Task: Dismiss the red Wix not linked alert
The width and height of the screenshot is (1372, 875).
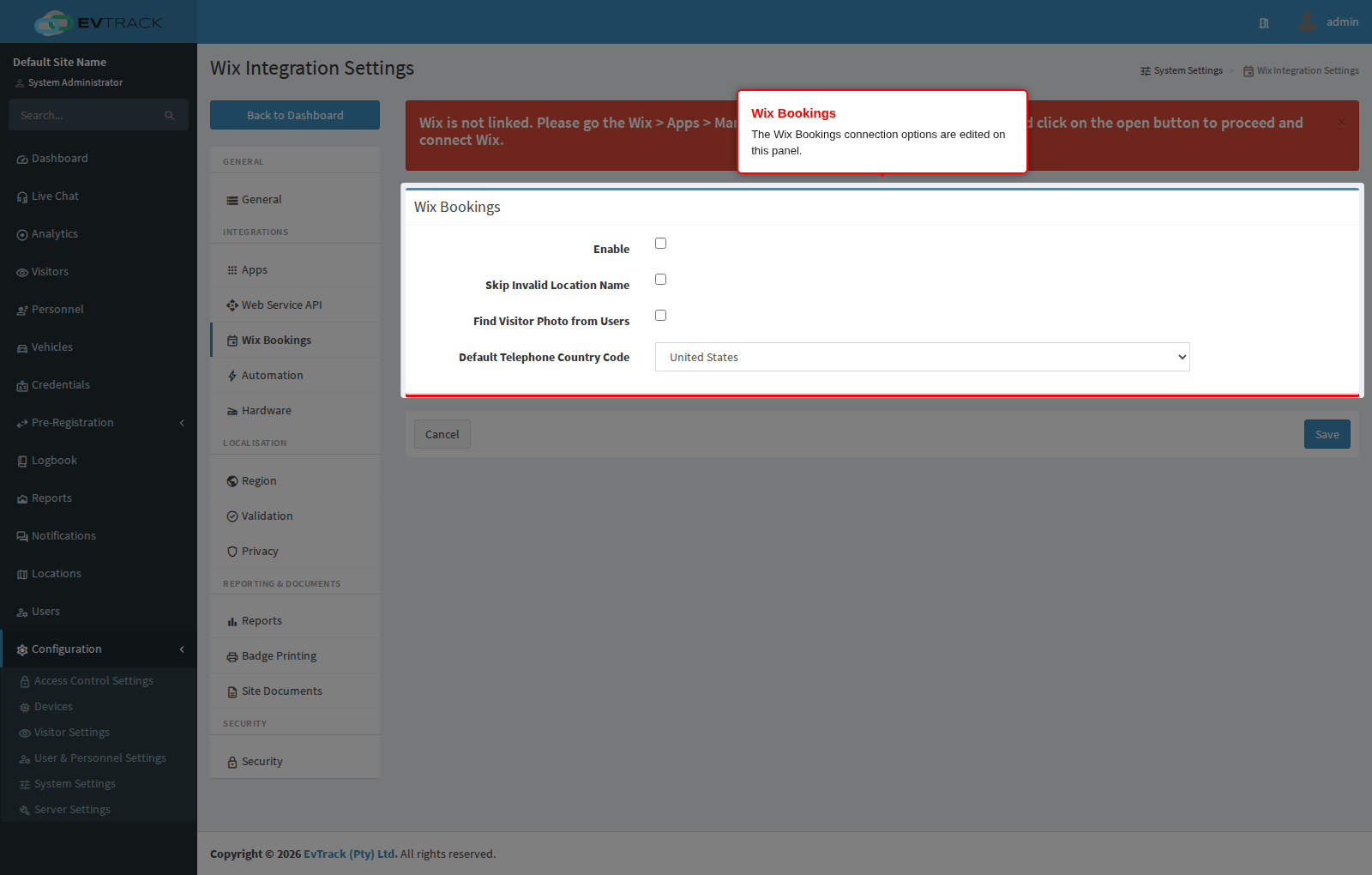Action: click(x=1342, y=122)
